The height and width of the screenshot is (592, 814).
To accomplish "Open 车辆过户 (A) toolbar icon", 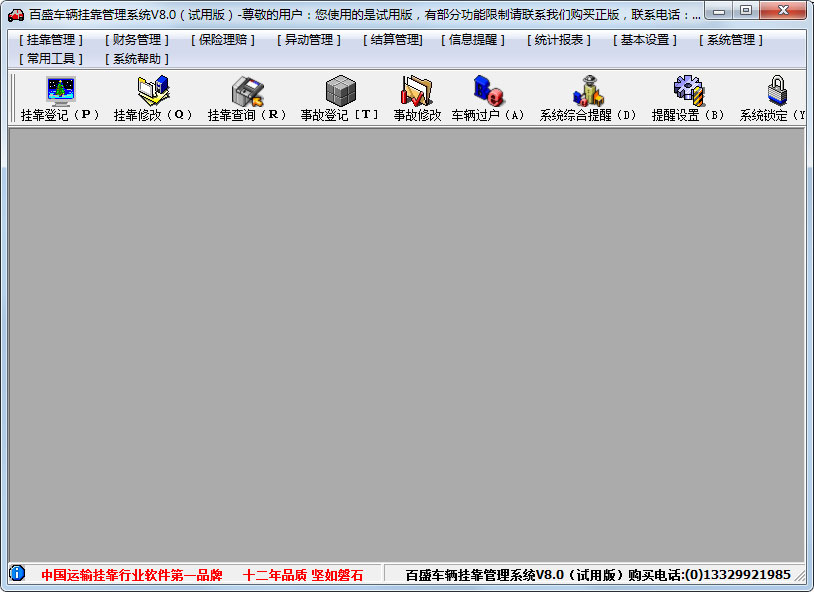I will coord(488,91).
